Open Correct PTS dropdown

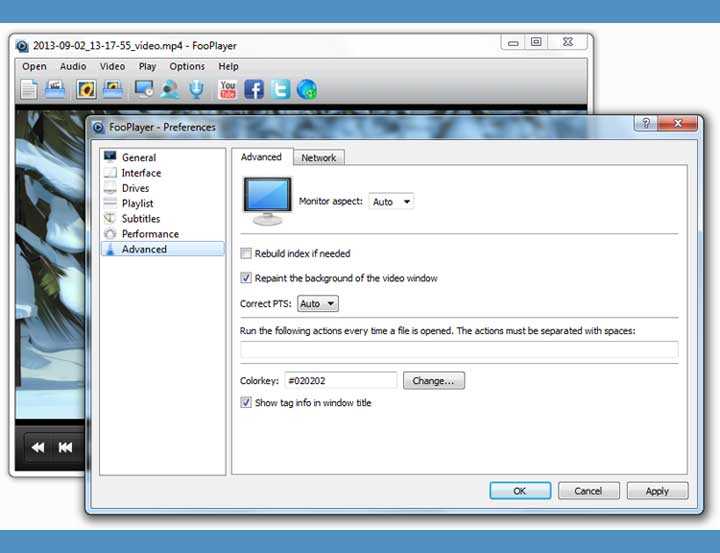click(318, 304)
